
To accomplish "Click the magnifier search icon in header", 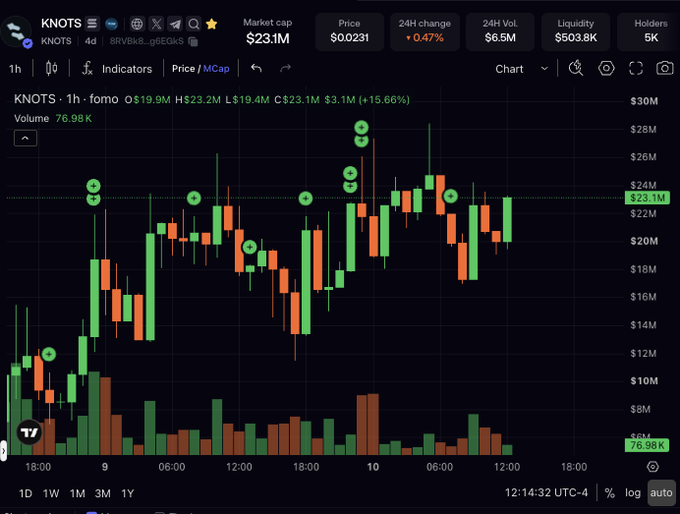I will [x=194, y=24].
